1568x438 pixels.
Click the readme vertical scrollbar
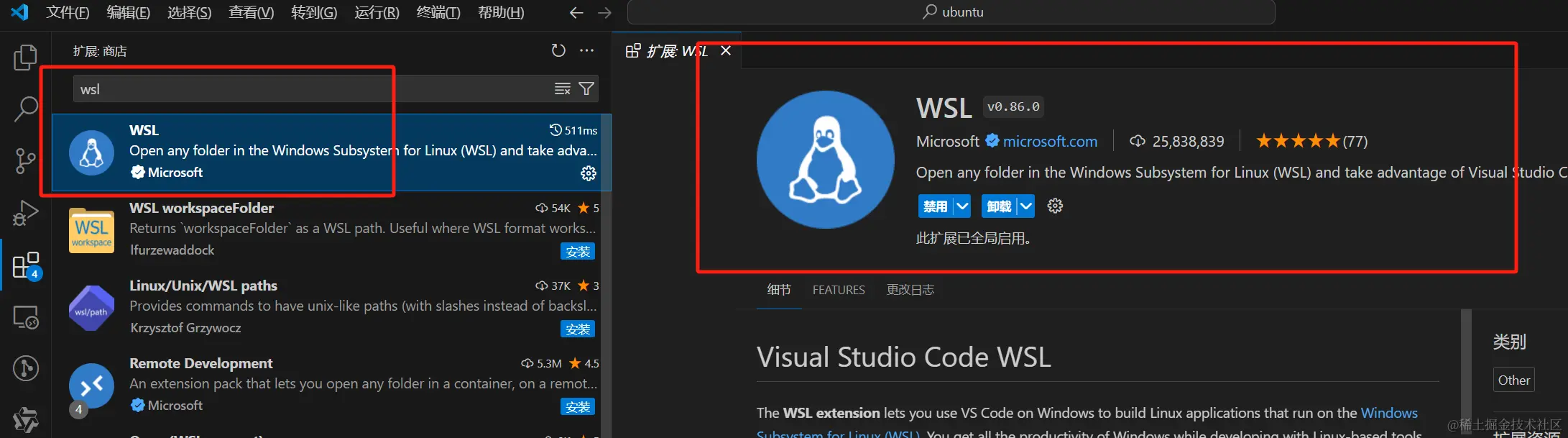tap(1466, 373)
